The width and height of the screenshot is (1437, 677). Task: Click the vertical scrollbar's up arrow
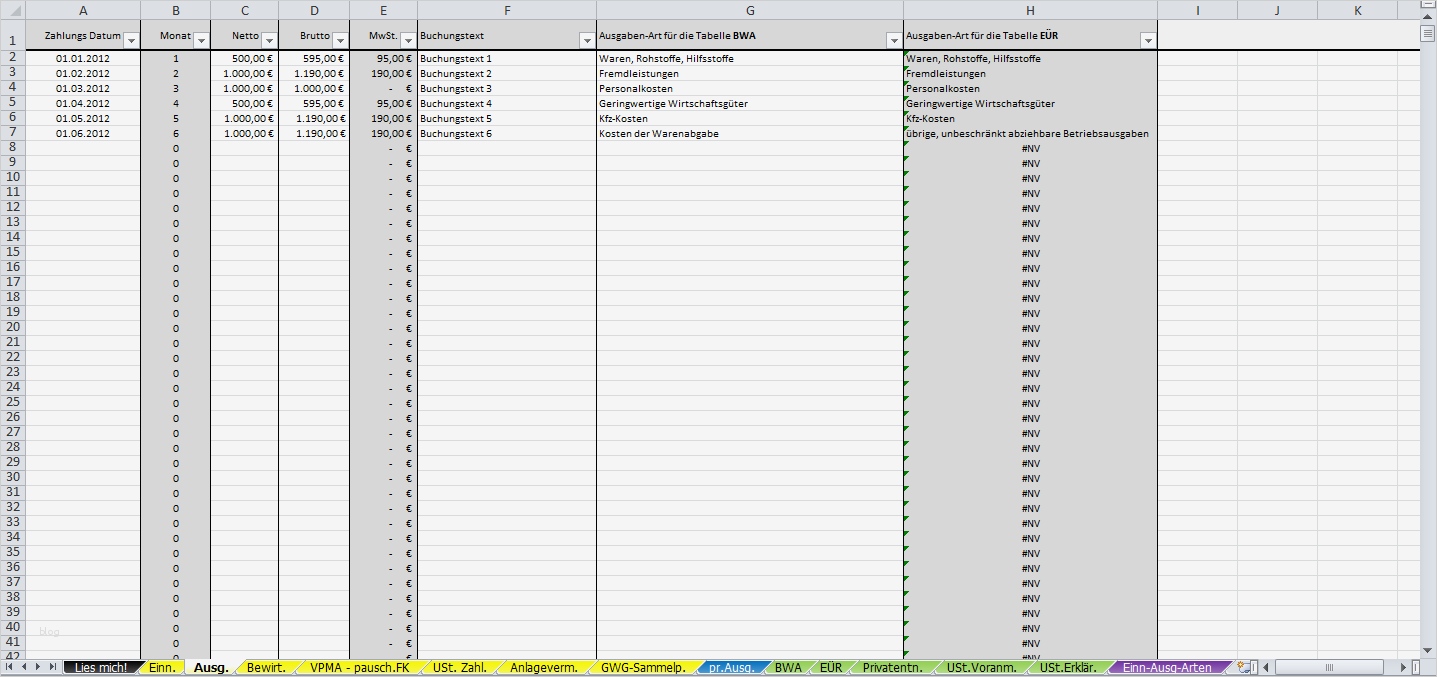1429,18
